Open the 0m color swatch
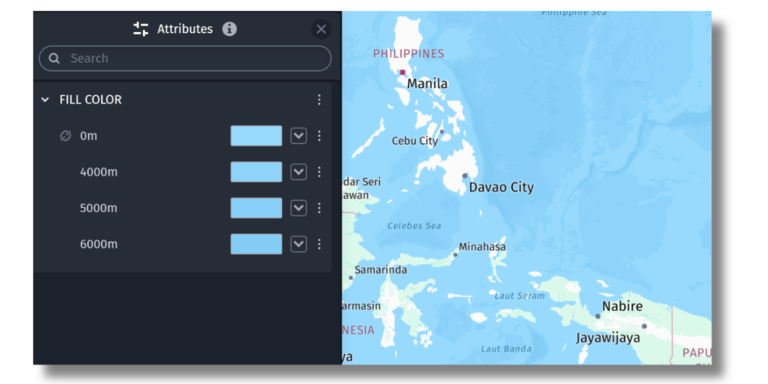 (256, 136)
